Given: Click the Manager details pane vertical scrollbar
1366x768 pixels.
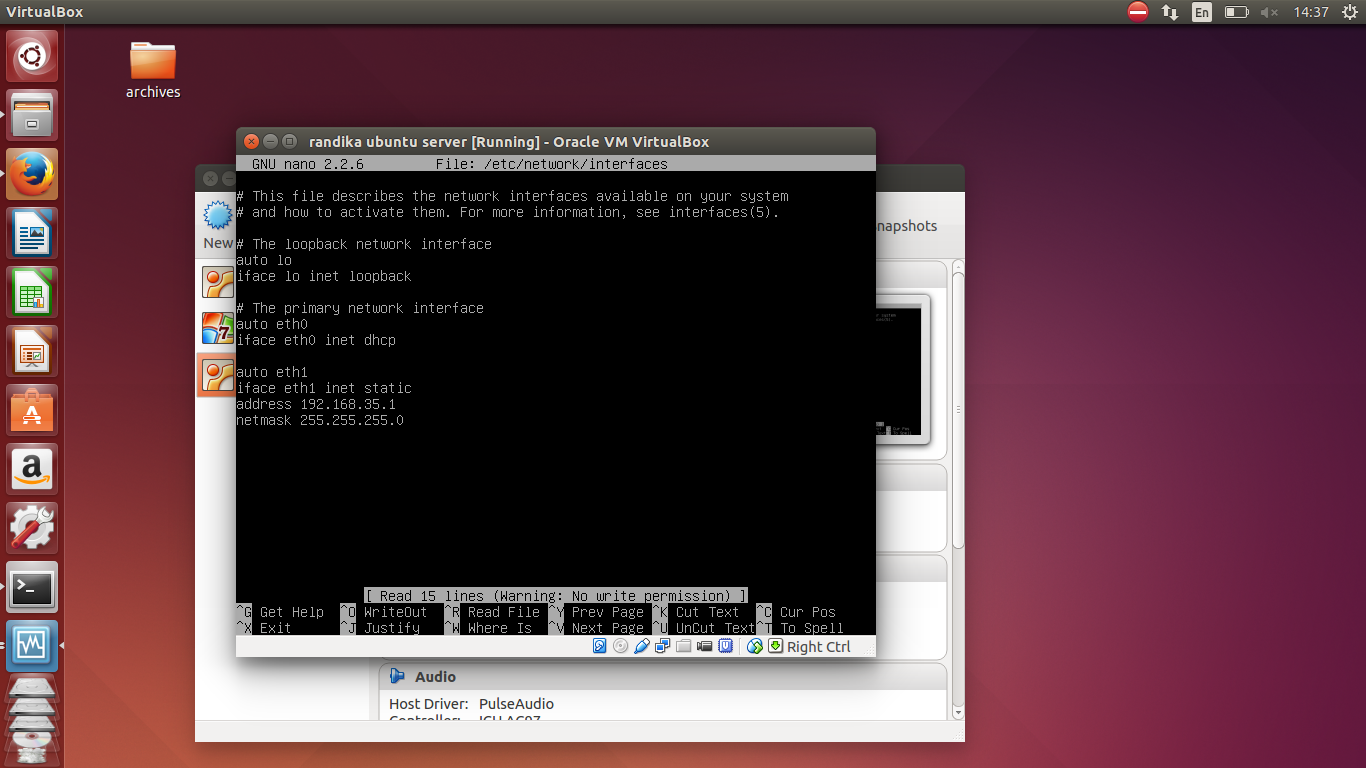Looking at the screenshot, I should click(x=958, y=410).
